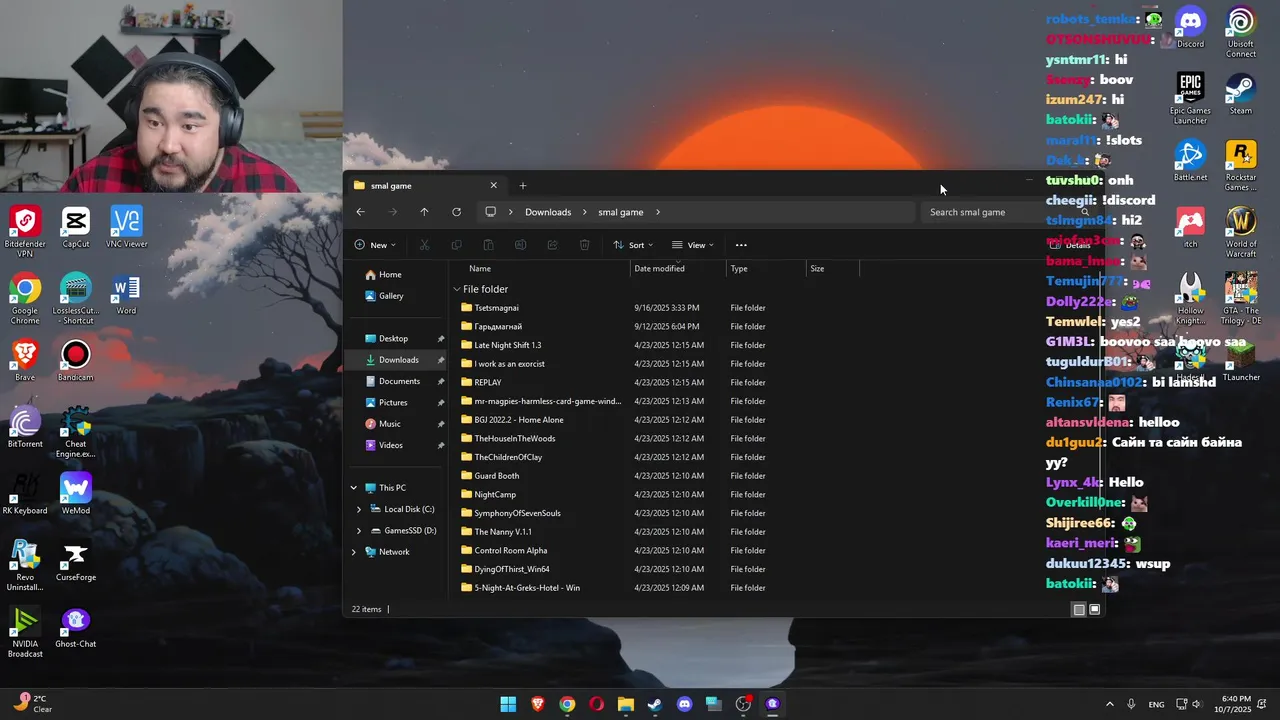Open RK Keyboard desktop icon

pos(25,494)
